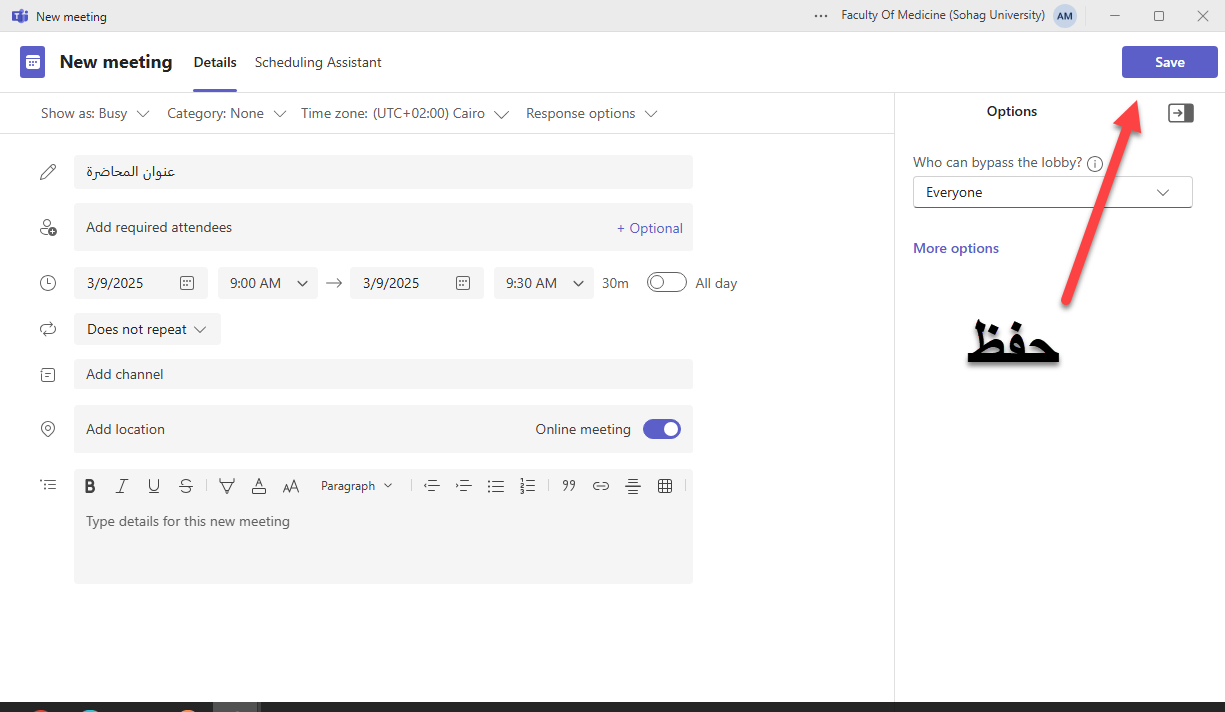Enable the All day toggle

click(x=666, y=283)
